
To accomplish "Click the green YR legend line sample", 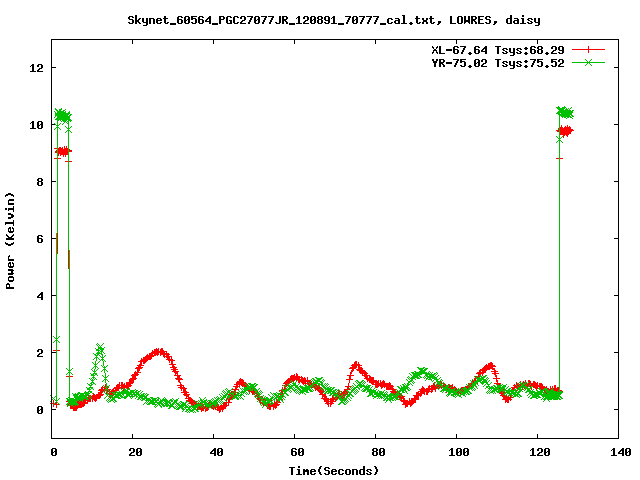I will 588,63.
